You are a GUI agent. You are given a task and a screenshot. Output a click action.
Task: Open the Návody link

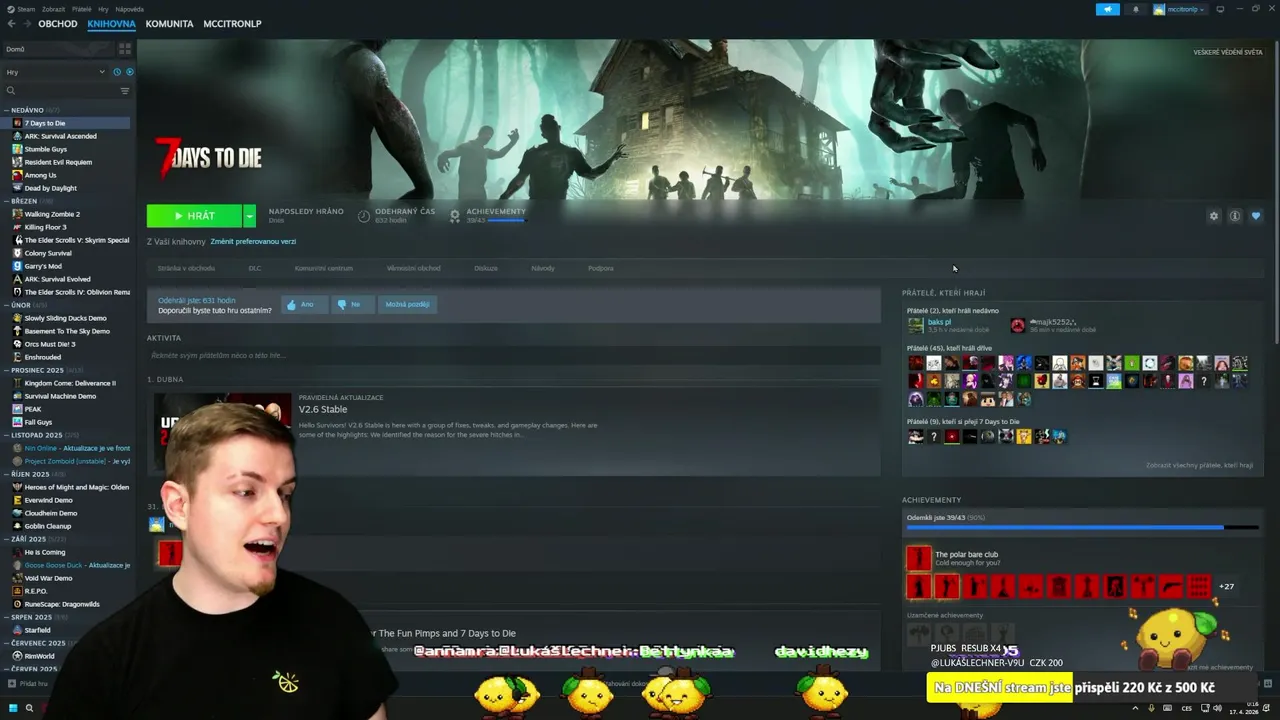tap(543, 268)
